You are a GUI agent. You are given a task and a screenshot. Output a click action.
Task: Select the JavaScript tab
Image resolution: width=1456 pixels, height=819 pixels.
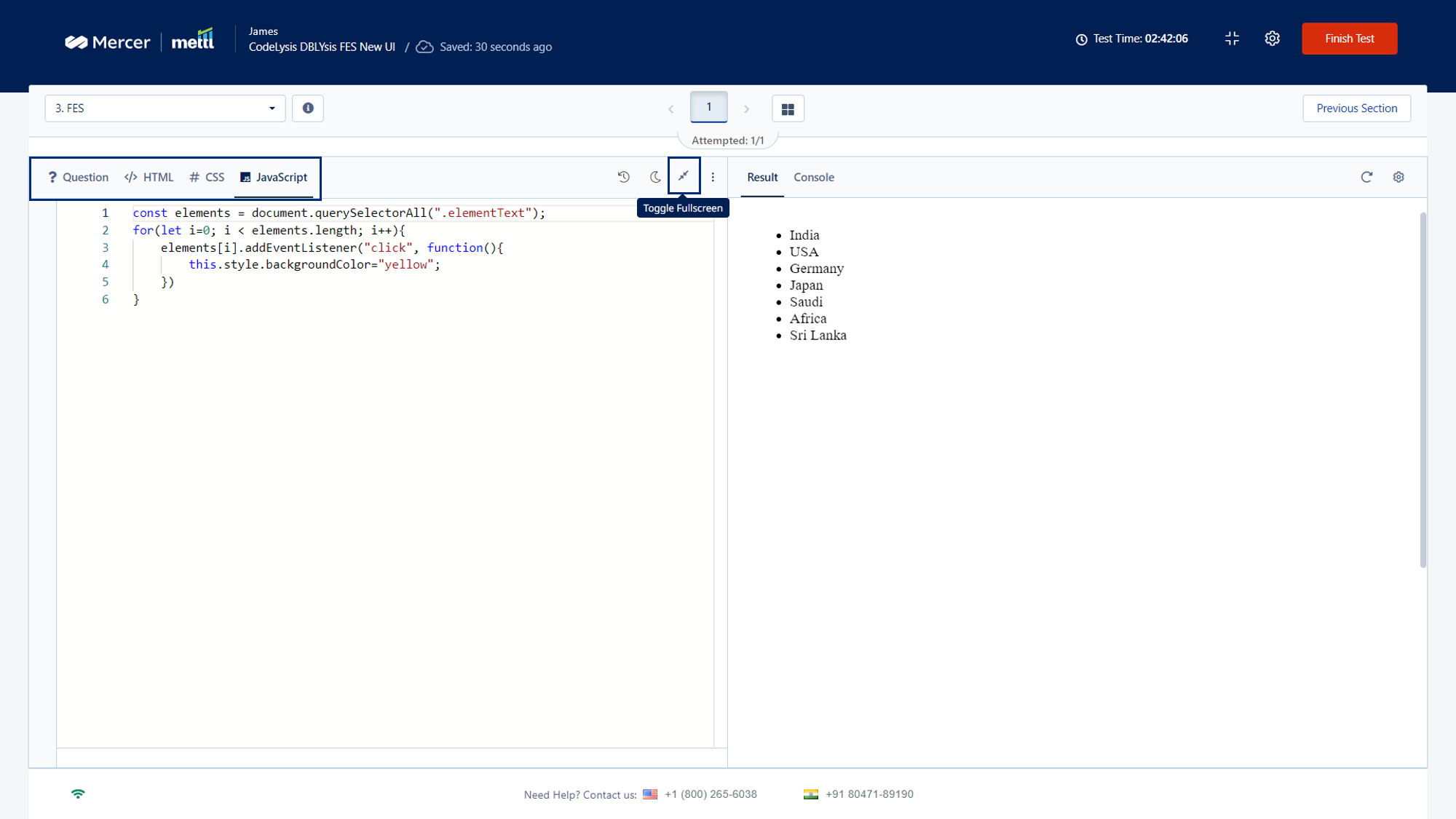274,177
